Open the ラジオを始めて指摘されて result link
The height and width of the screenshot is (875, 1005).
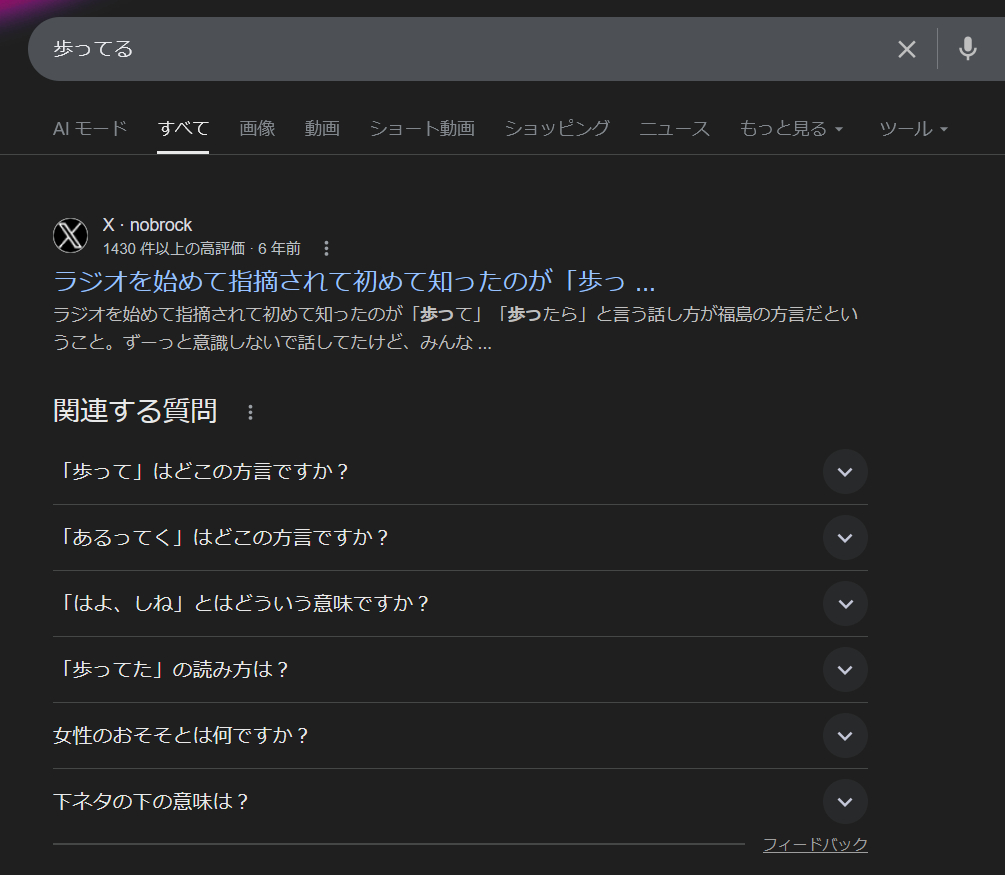(354, 280)
